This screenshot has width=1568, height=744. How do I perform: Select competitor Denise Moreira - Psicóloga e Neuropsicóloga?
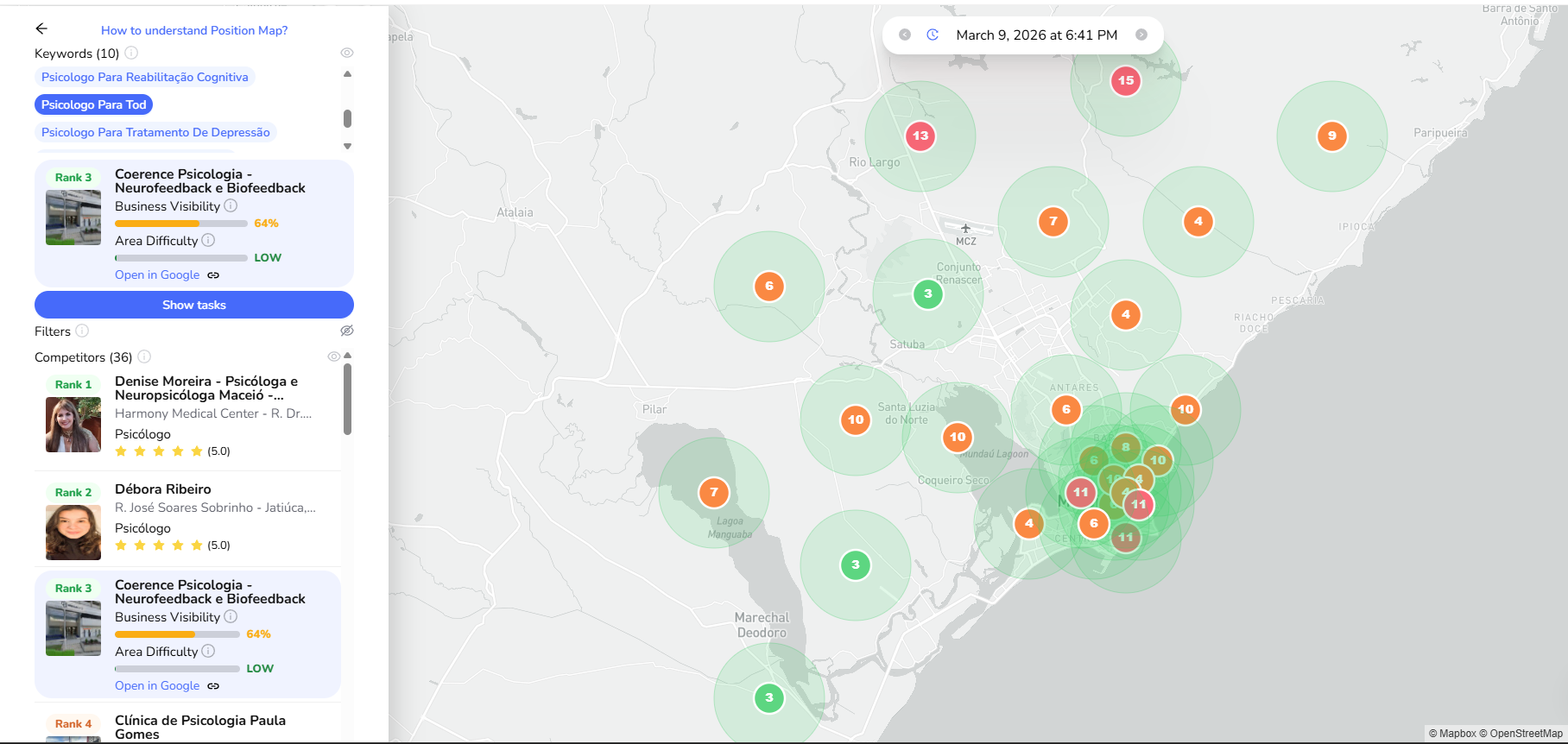pyautogui.click(x=206, y=388)
